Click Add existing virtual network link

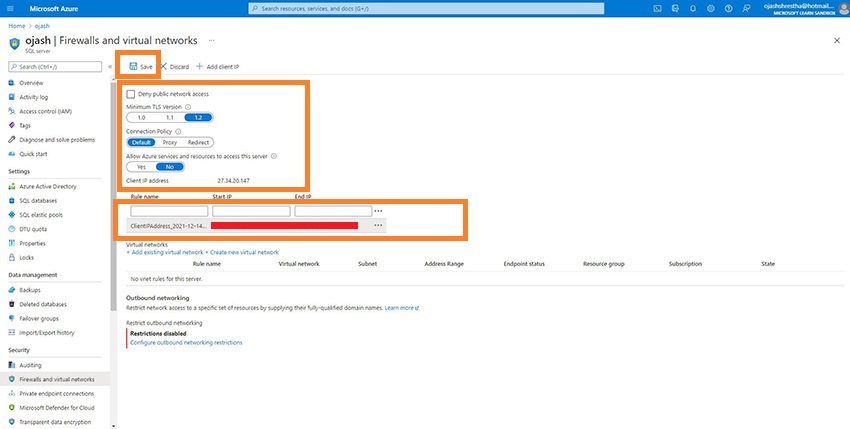(x=165, y=252)
